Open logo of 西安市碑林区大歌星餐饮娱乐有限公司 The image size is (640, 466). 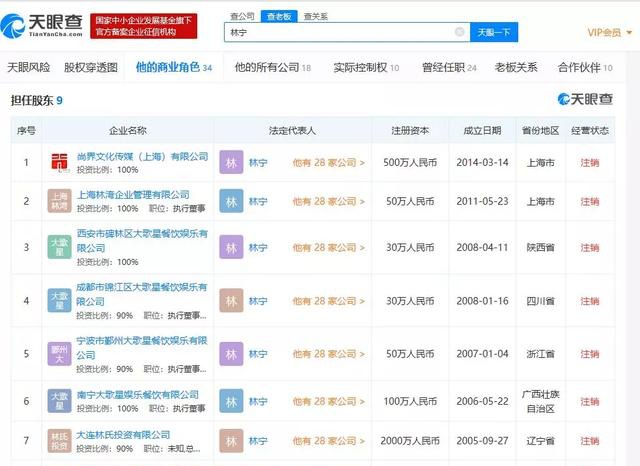60,247
